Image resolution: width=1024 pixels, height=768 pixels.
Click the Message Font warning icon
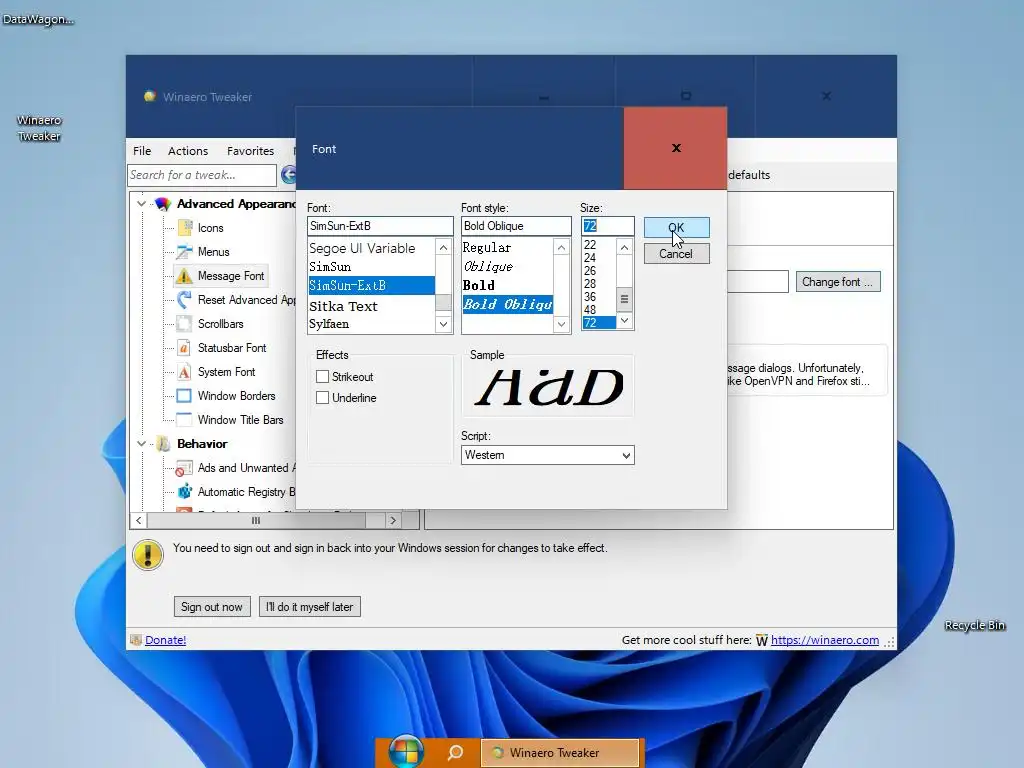185,276
